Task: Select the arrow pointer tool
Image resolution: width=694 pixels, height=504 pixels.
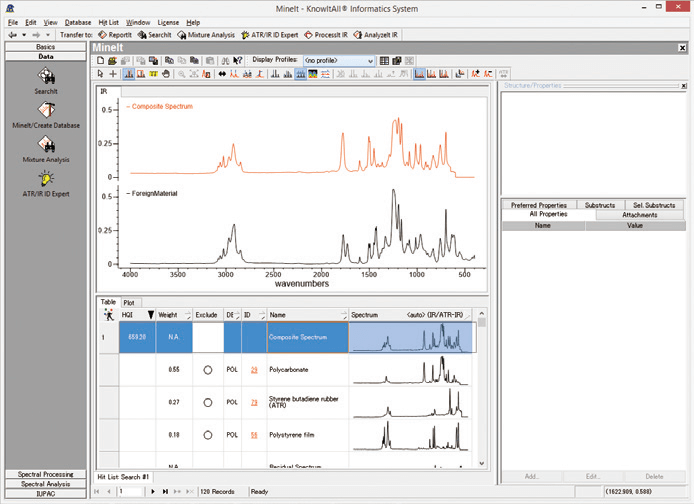Action: [100, 74]
